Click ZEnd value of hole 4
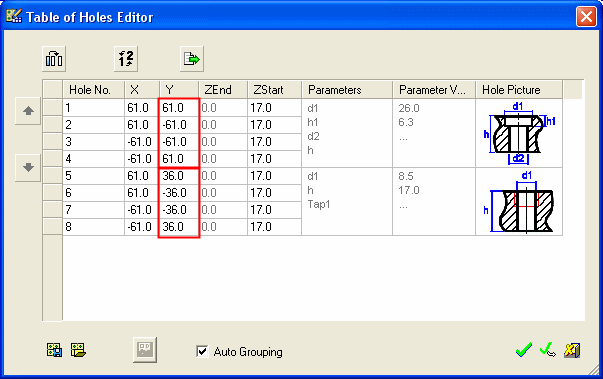This screenshot has height=379, width=603. [223, 159]
